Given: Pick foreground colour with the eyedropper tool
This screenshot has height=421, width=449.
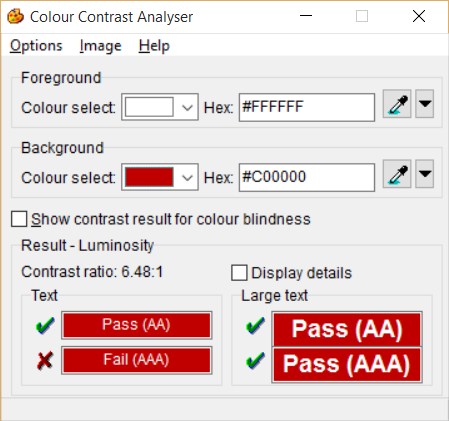Looking at the screenshot, I should click(397, 104).
